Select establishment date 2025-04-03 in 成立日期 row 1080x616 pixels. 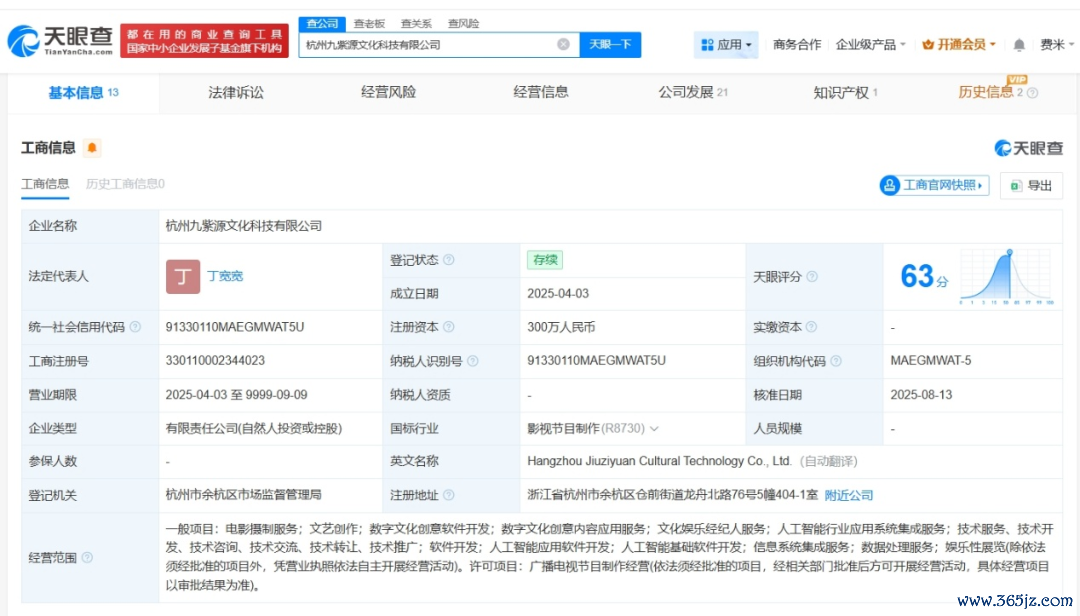point(558,294)
